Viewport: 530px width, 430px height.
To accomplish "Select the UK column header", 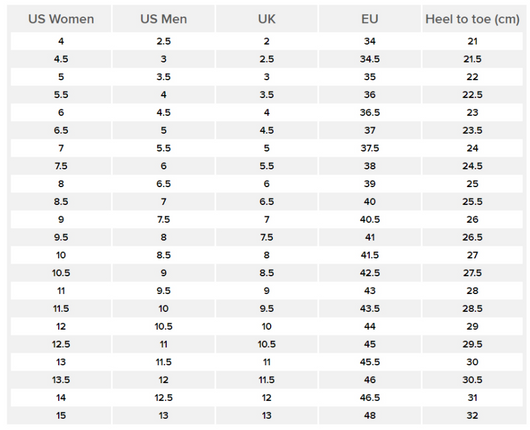I will point(267,19).
